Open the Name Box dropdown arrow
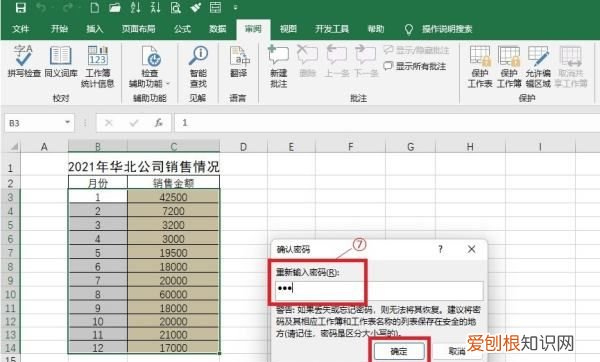 tap(67, 123)
